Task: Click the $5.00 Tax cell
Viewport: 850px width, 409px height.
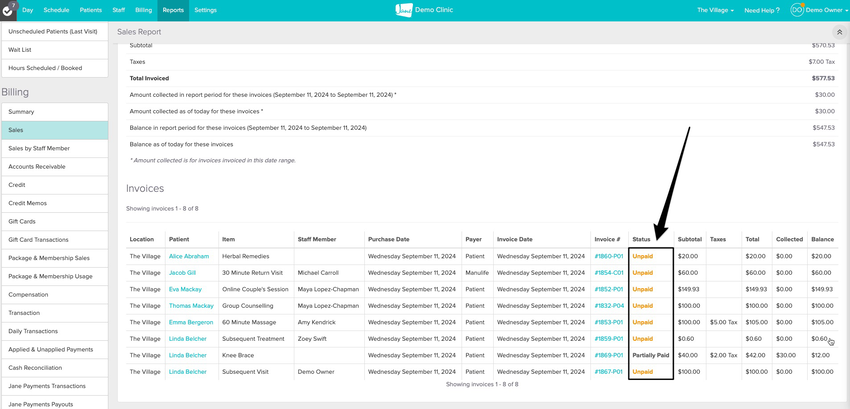Action: [723, 322]
